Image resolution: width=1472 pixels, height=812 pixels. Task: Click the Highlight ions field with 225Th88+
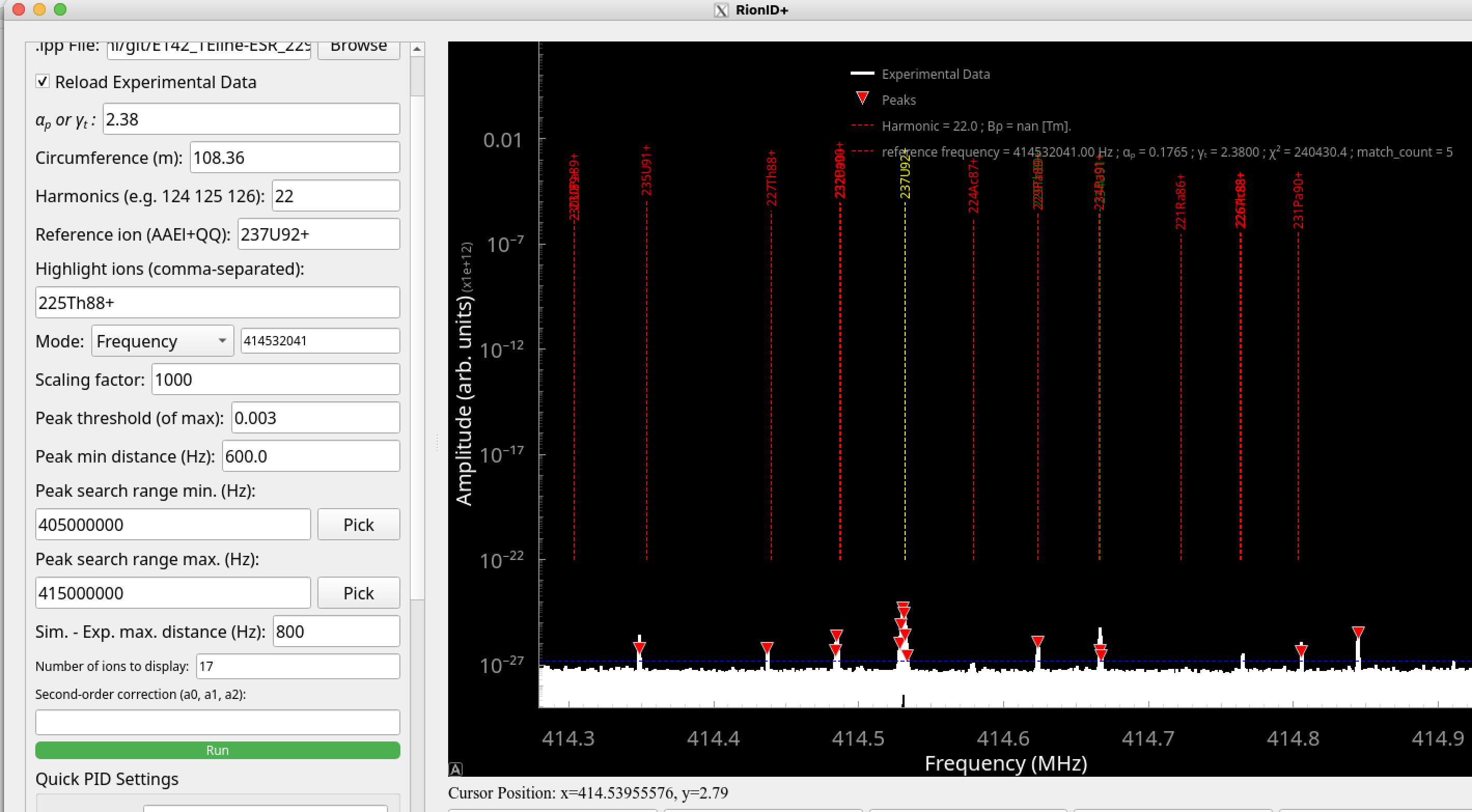[x=218, y=303]
